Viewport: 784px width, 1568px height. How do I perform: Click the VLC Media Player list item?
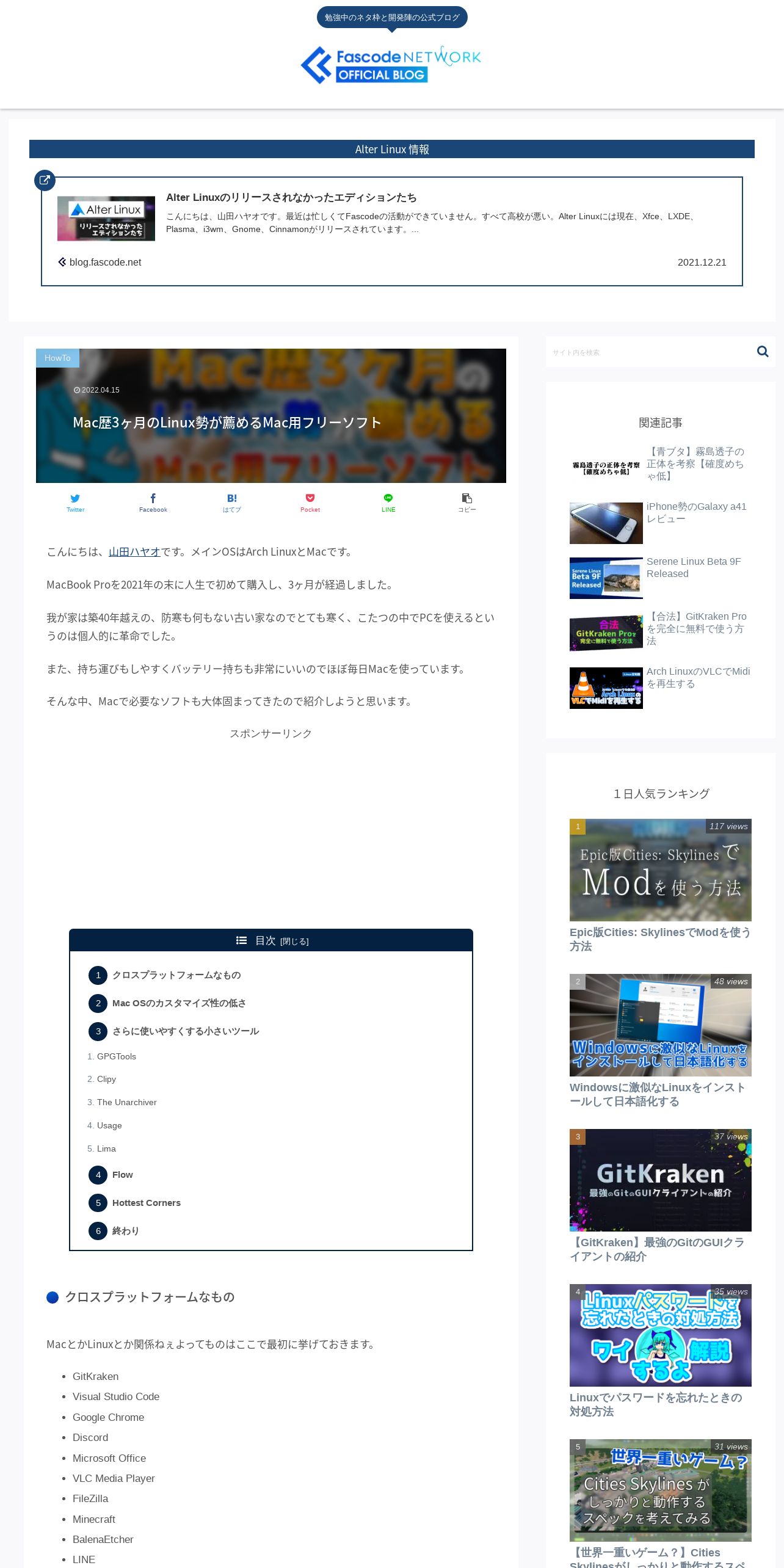pyautogui.click(x=114, y=1478)
